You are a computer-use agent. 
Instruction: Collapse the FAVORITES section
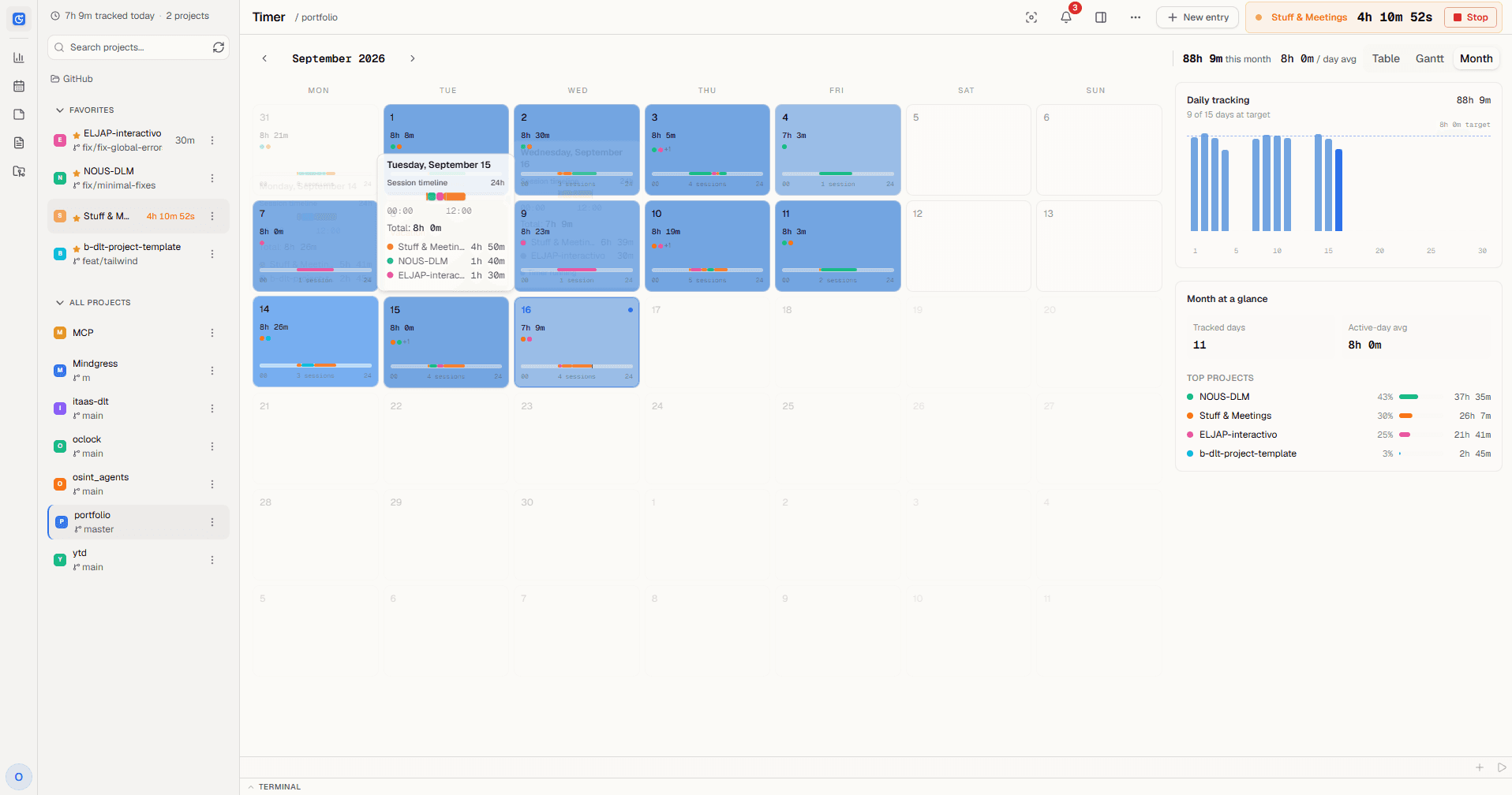(x=84, y=110)
